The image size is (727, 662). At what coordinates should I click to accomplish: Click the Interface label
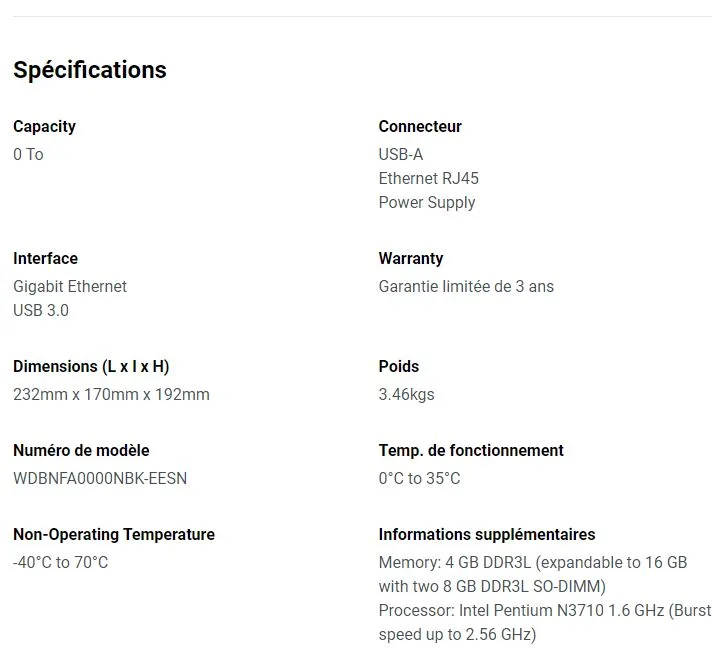45,258
